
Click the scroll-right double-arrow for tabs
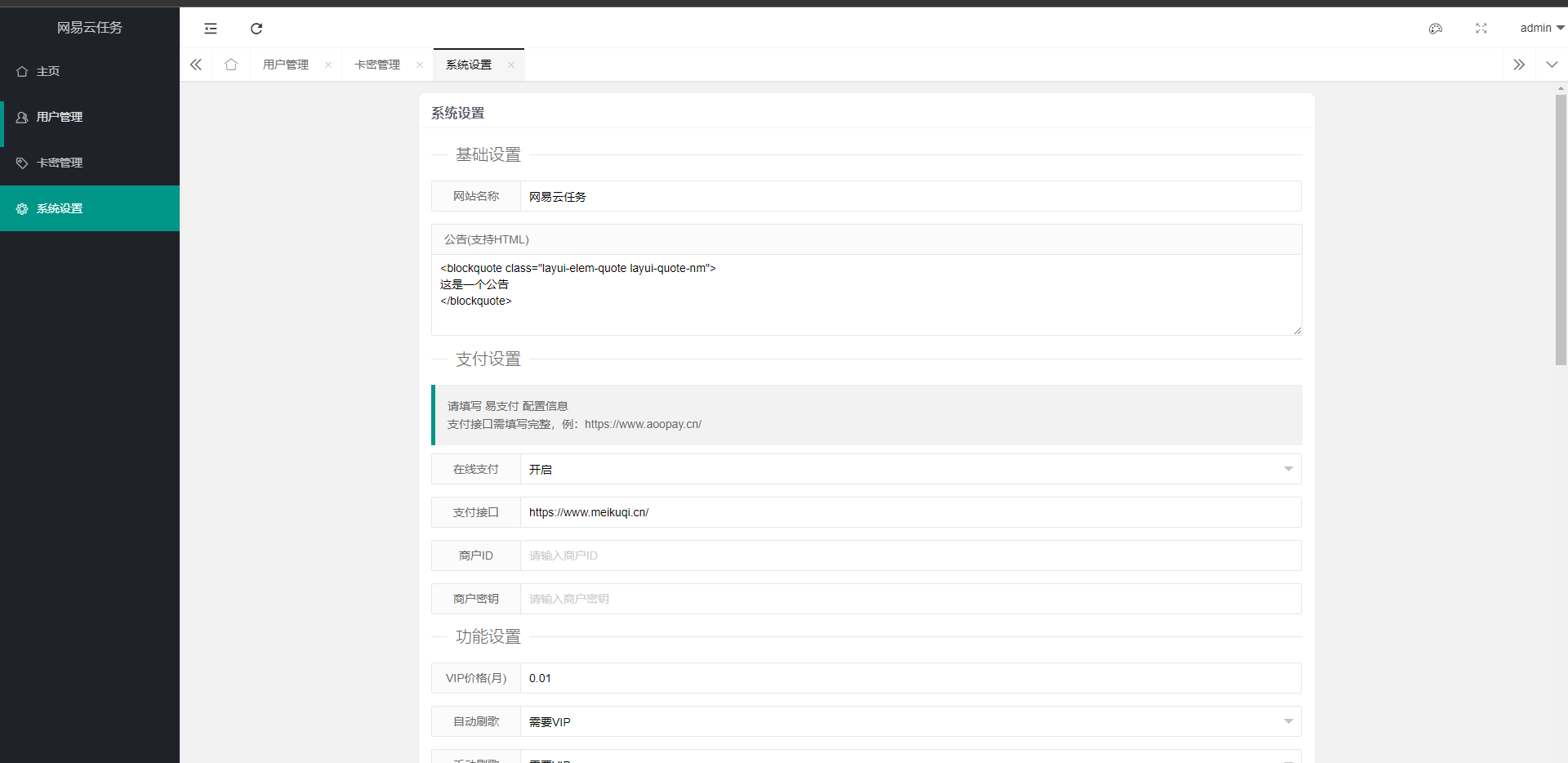pos(1519,64)
